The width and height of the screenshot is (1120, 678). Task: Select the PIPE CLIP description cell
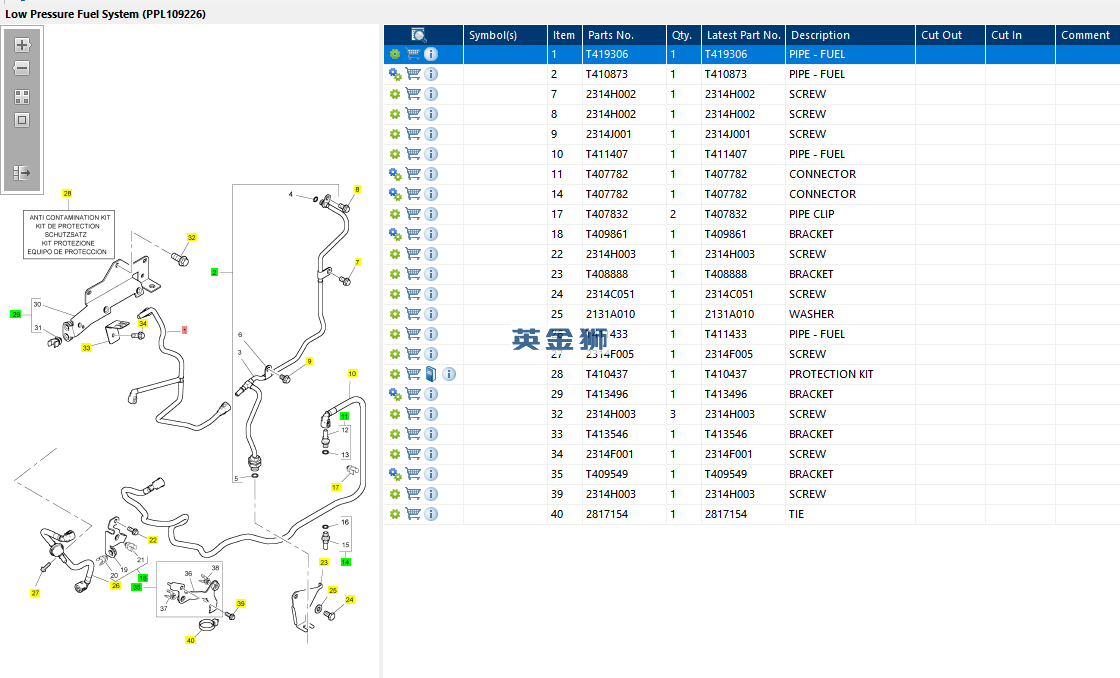pos(851,214)
